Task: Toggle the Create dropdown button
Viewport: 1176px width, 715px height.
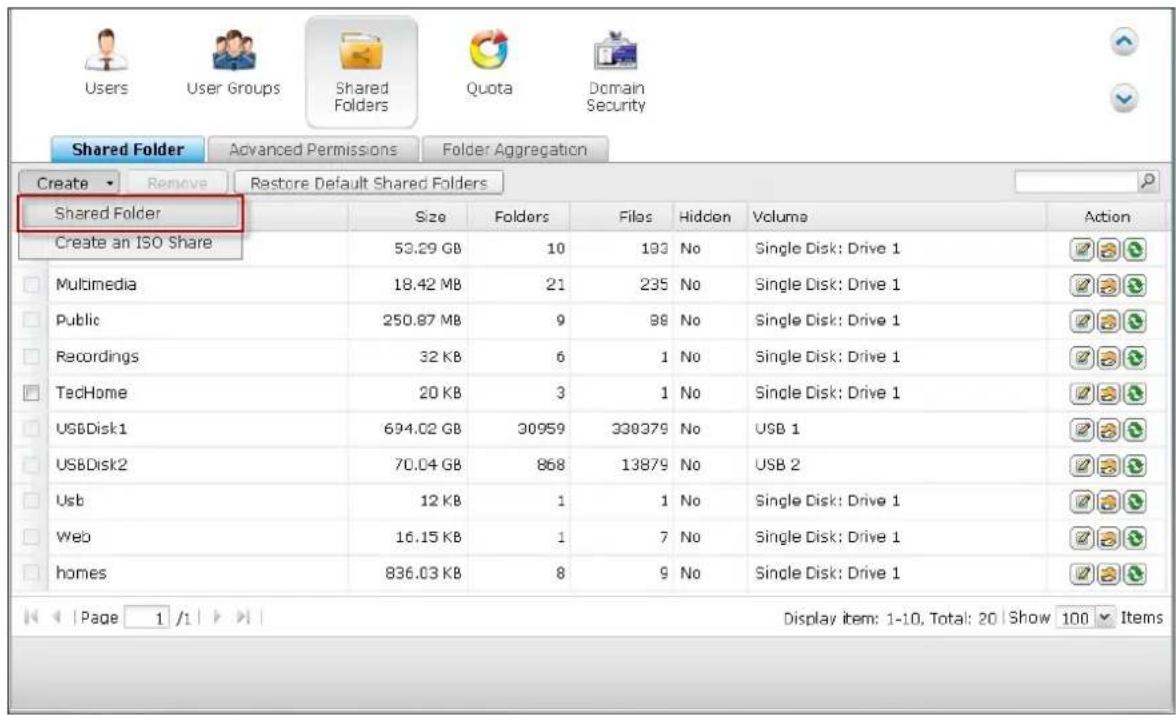Action: click(69, 183)
